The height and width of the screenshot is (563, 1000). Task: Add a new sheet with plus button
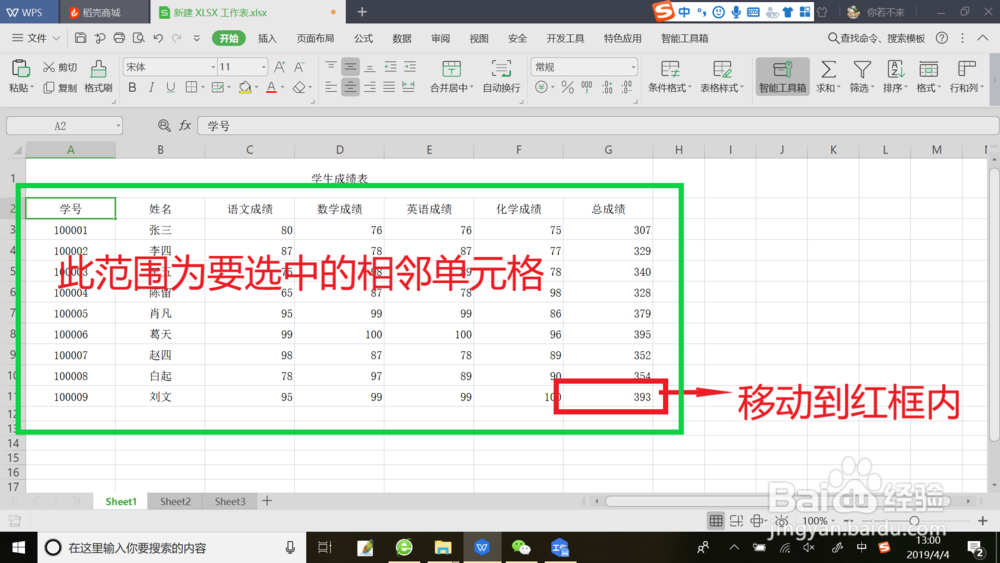[x=267, y=501]
